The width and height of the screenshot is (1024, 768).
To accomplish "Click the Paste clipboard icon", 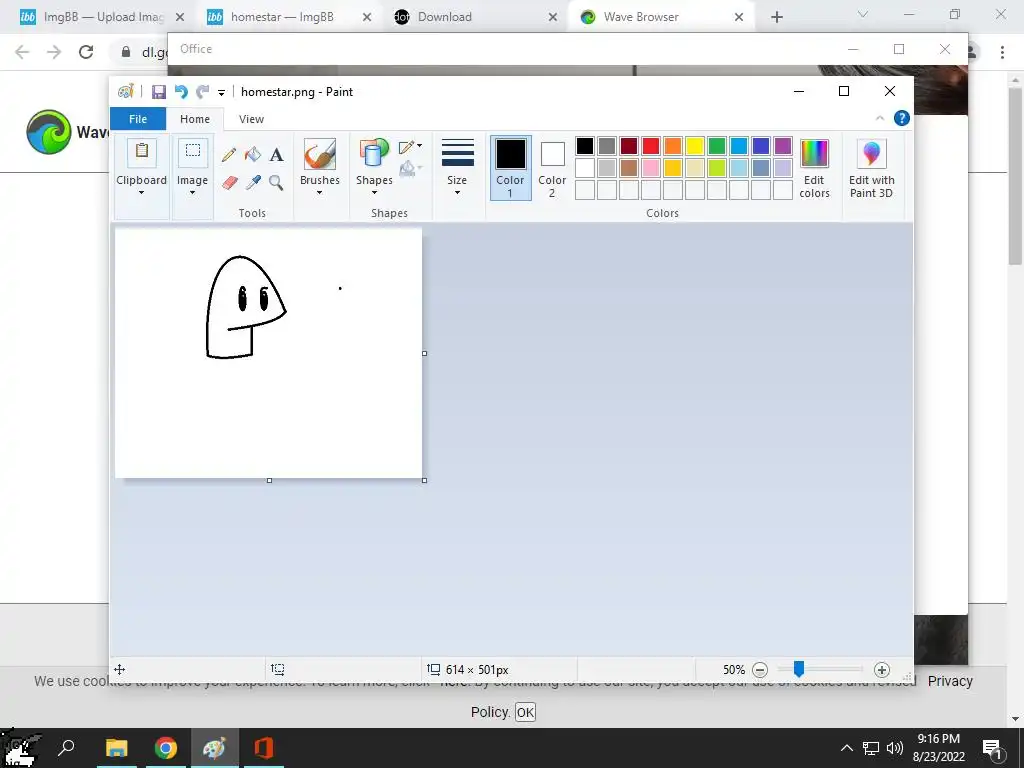I will click(x=141, y=152).
